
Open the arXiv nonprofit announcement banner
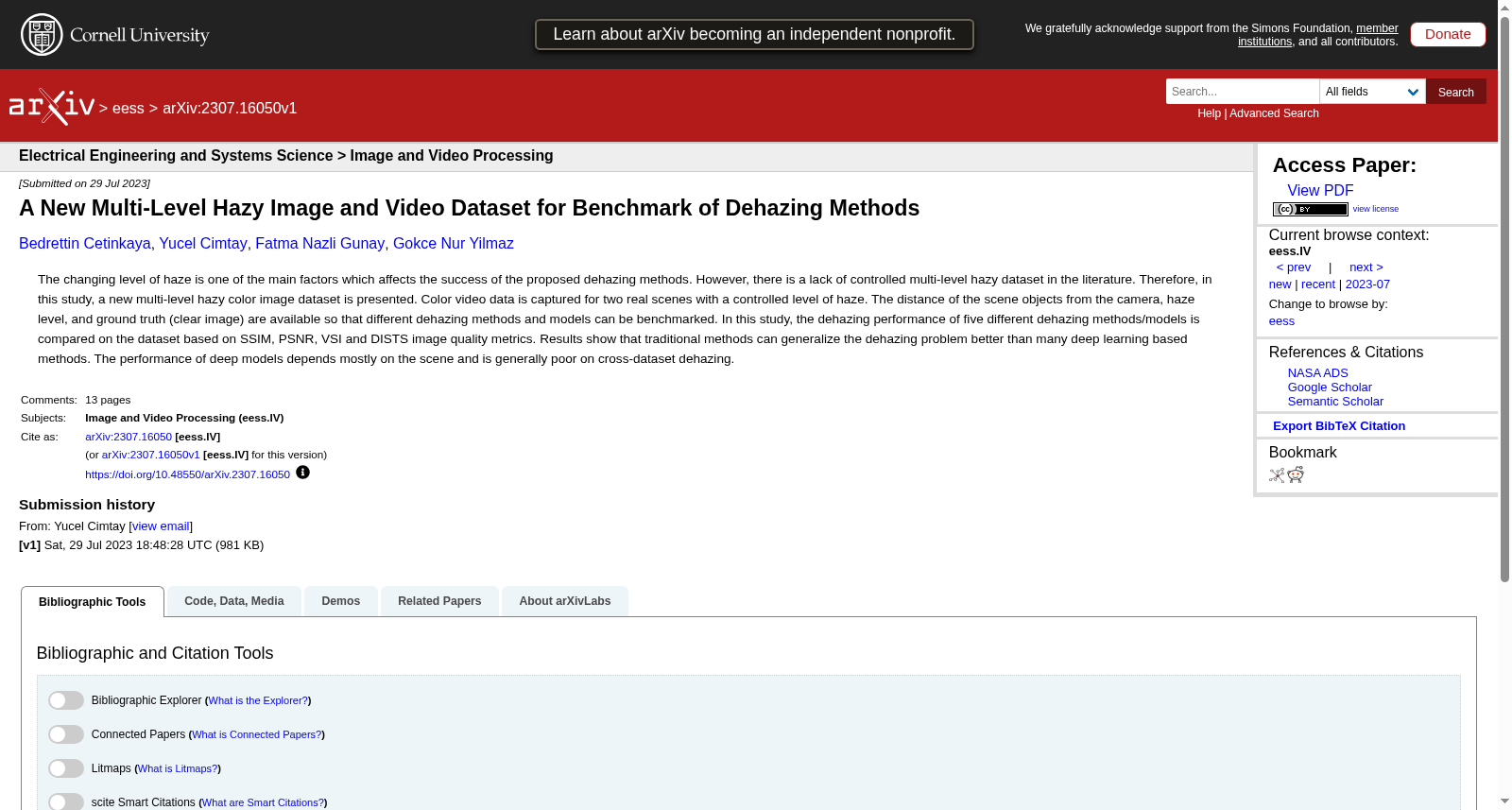click(754, 34)
